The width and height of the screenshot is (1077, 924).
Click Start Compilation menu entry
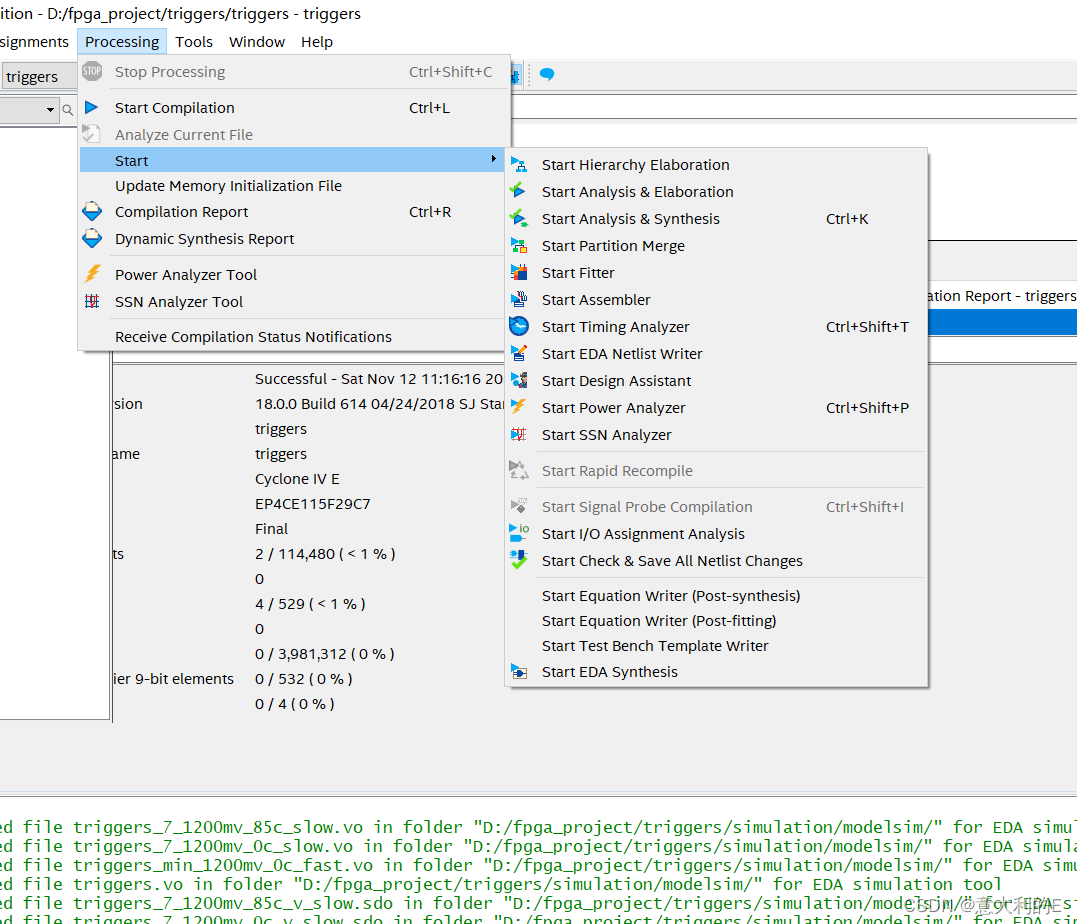click(174, 107)
